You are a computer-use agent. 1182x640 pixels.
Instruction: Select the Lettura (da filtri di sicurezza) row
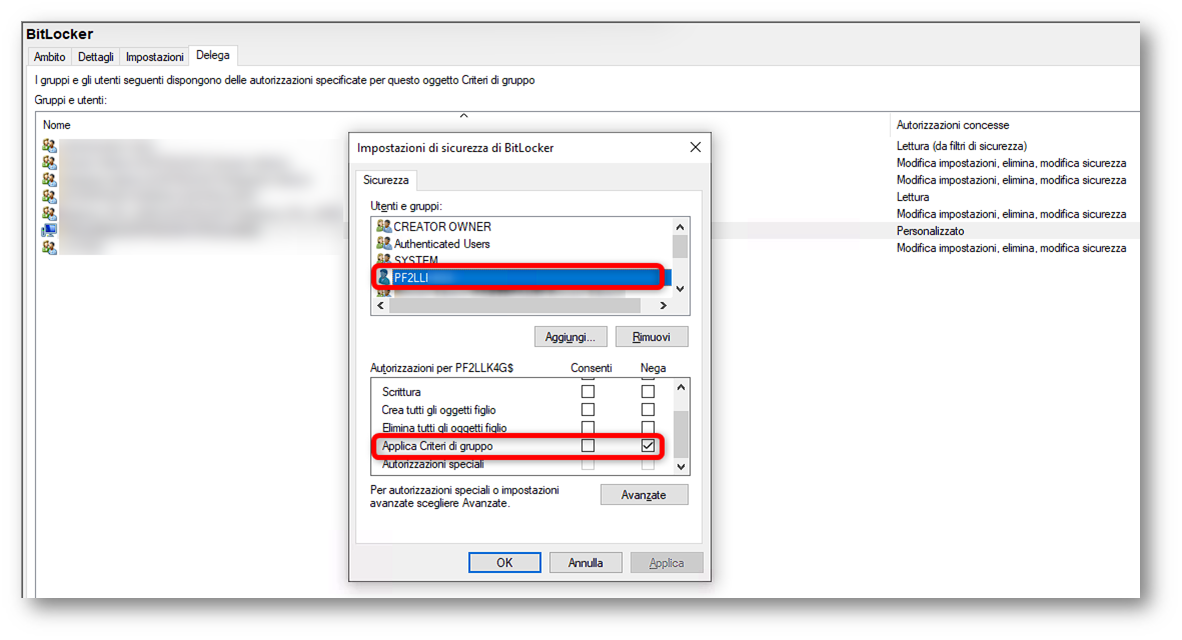point(588,145)
